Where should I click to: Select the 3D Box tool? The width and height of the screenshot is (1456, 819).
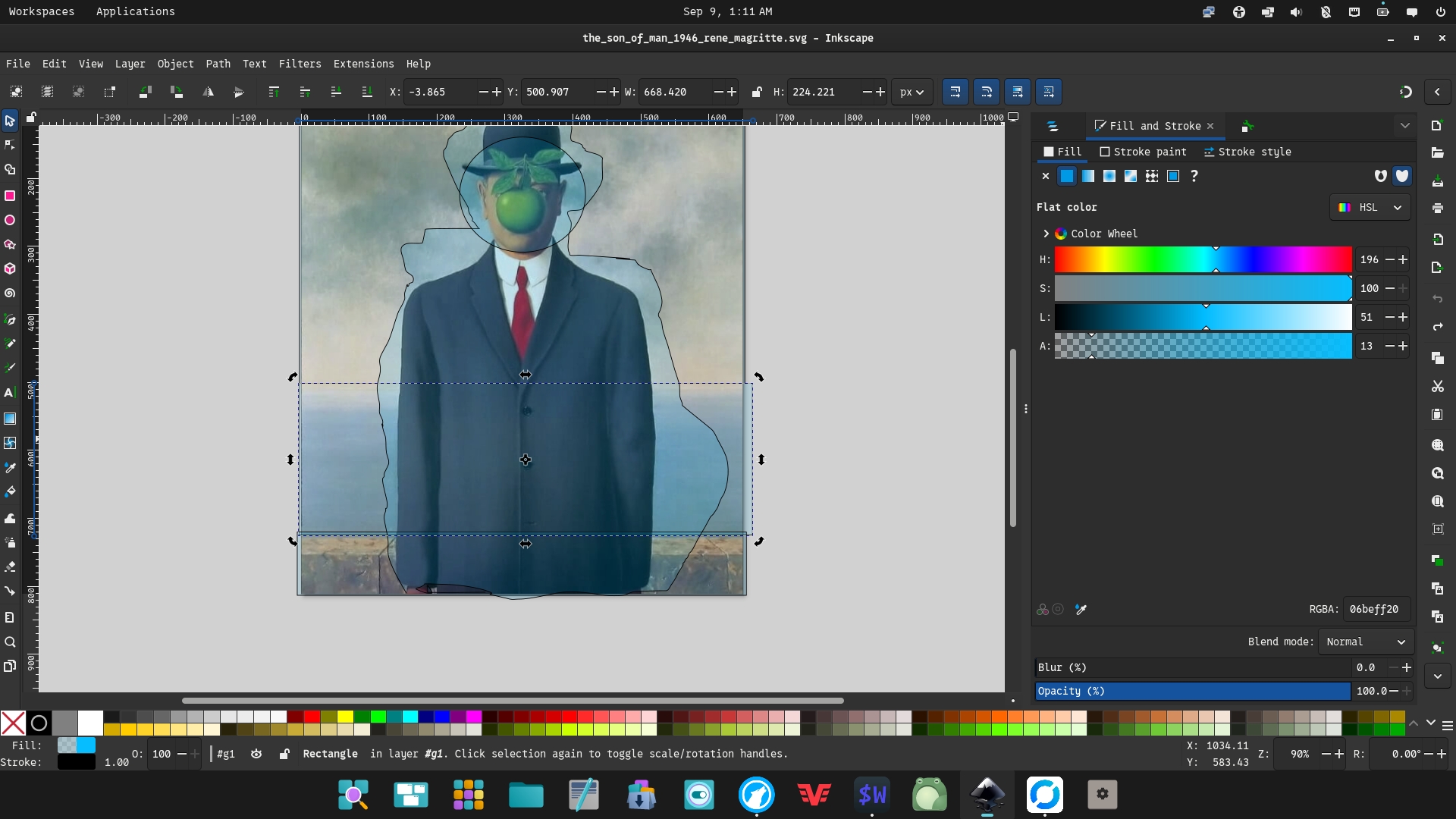[10, 268]
